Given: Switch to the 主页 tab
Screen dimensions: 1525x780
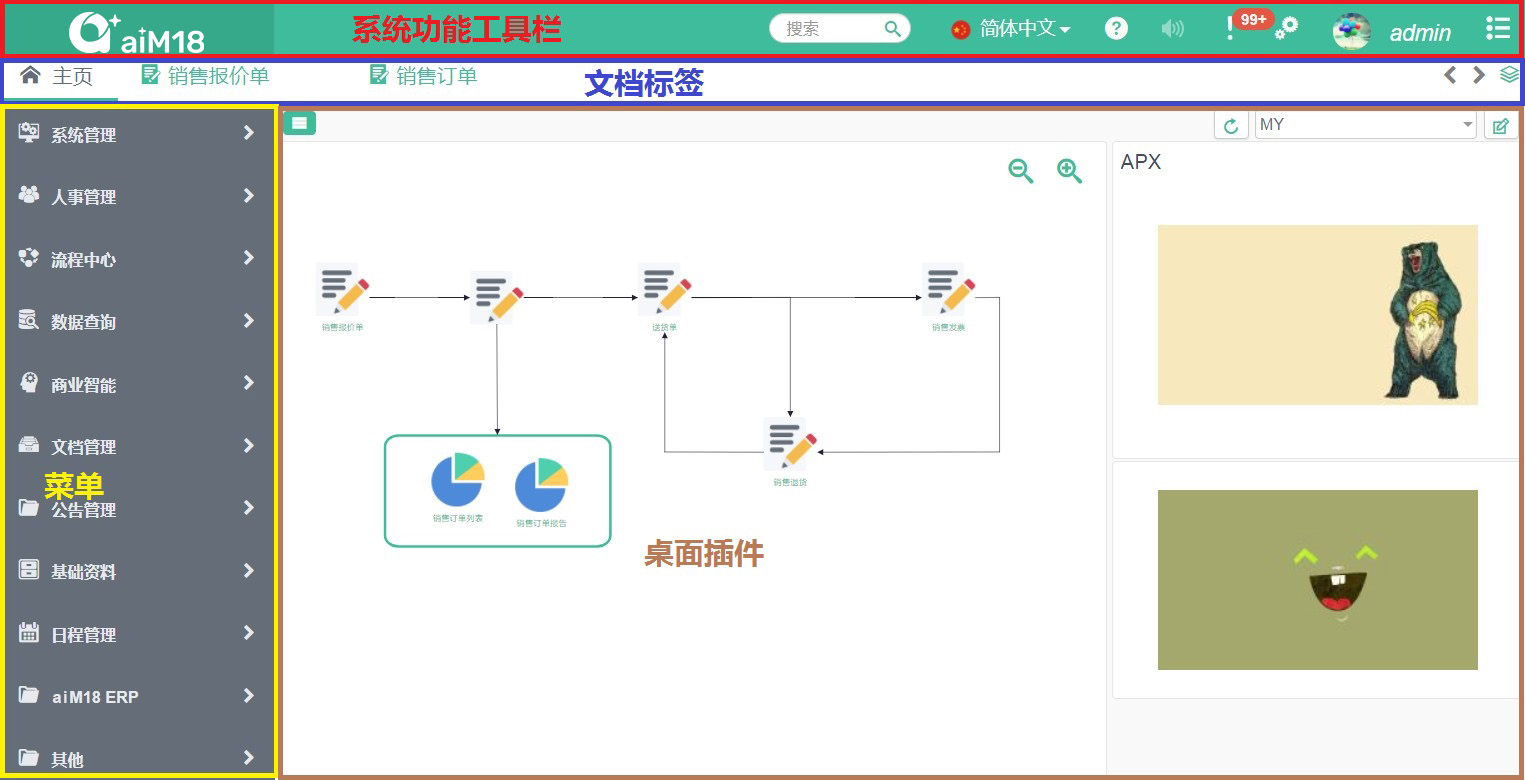Looking at the screenshot, I should point(57,76).
